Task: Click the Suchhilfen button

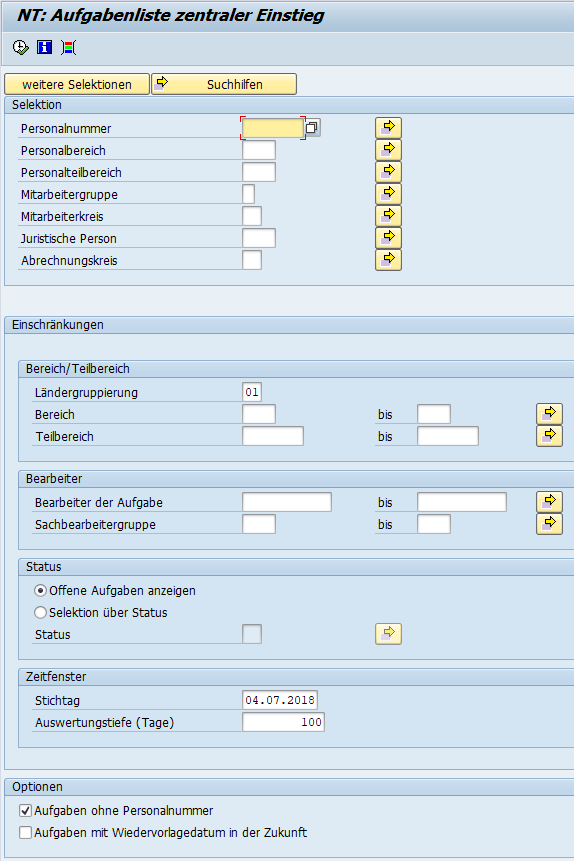Action: (x=224, y=84)
